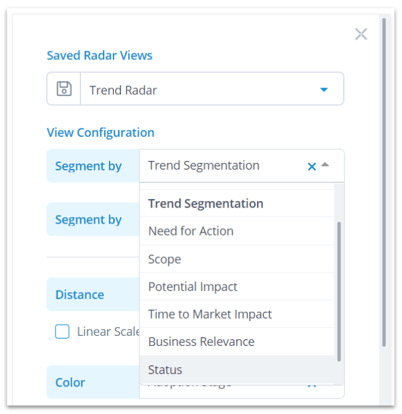Viewport: 402px width, 414px height.
Task: Select Trend Segmentation list entry
Action: pos(237,204)
